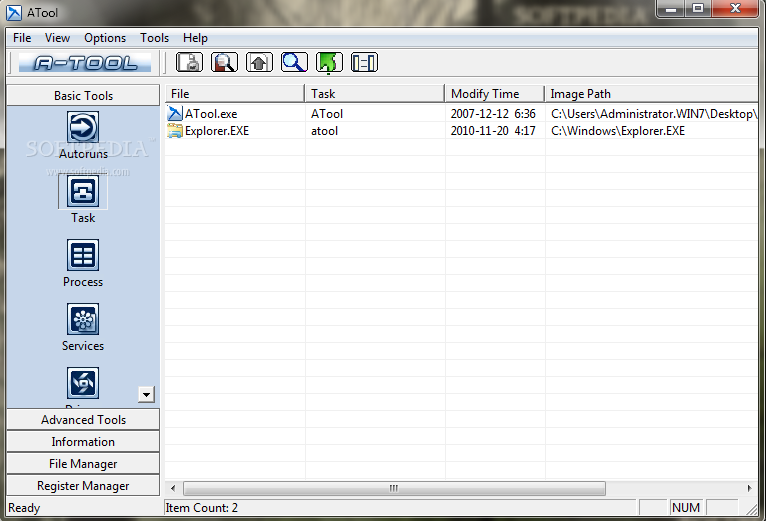Viewport: 766px width, 521px height.
Task: Select the Basic Tools panel header
Action: pyautogui.click(x=83, y=95)
